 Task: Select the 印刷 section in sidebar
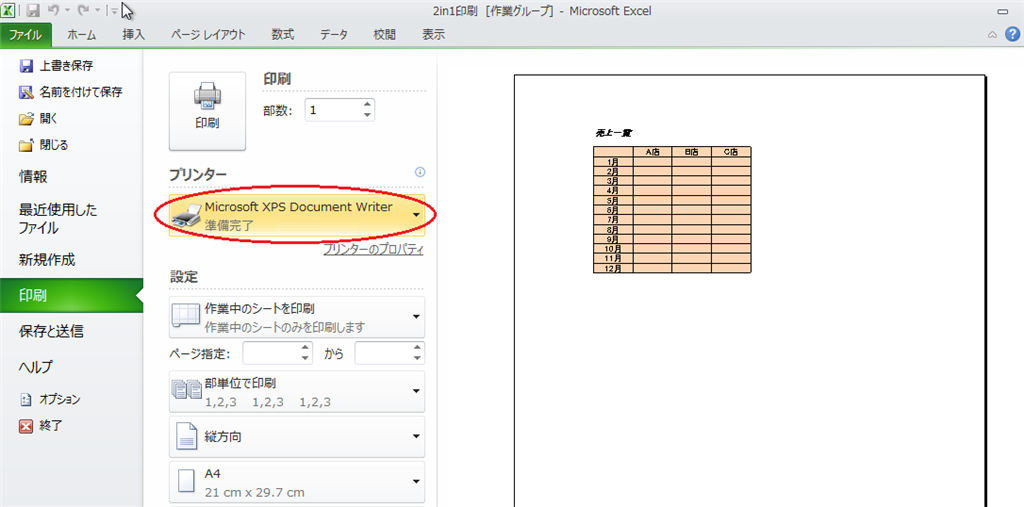[71, 295]
